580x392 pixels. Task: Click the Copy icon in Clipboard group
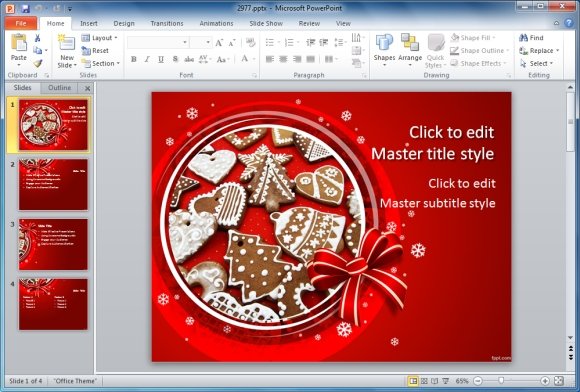[x=37, y=50]
